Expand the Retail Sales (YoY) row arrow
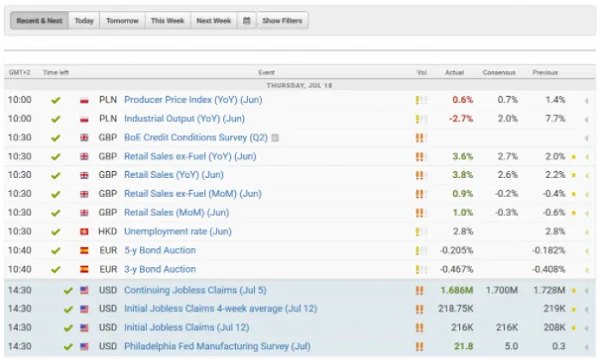 [x=586, y=176]
